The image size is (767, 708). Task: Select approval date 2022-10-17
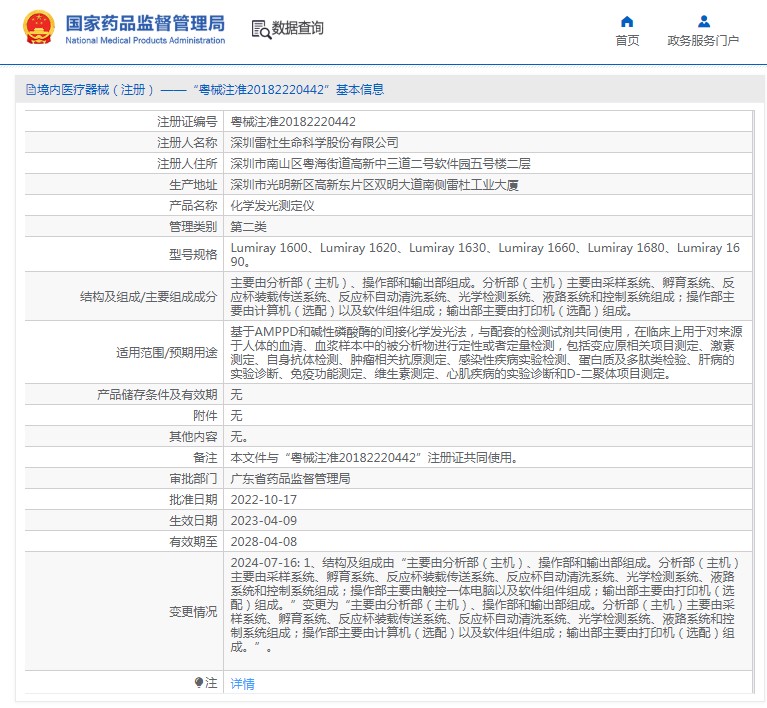click(264, 500)
